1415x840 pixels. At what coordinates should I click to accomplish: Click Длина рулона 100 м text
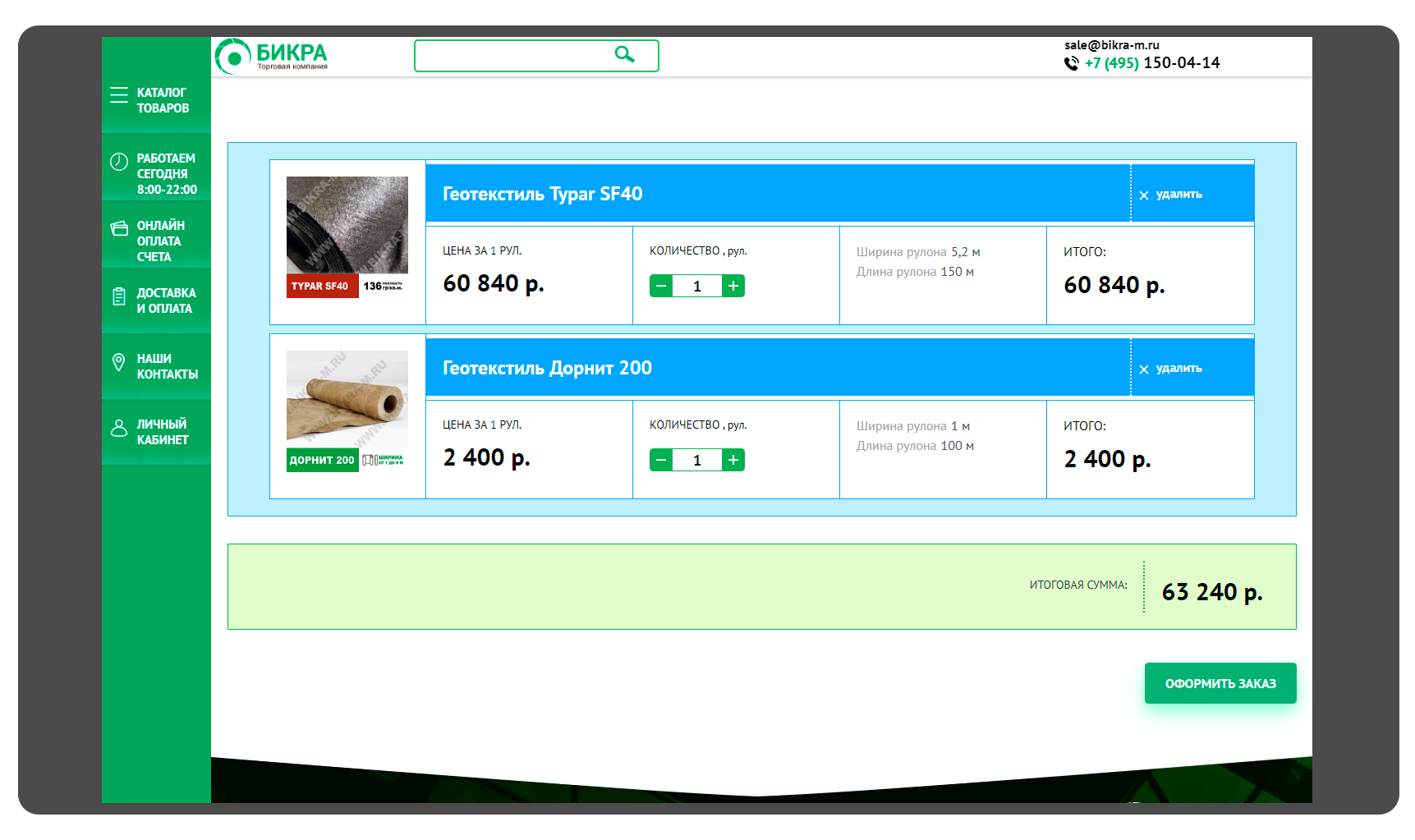click(x=915, y=446)
